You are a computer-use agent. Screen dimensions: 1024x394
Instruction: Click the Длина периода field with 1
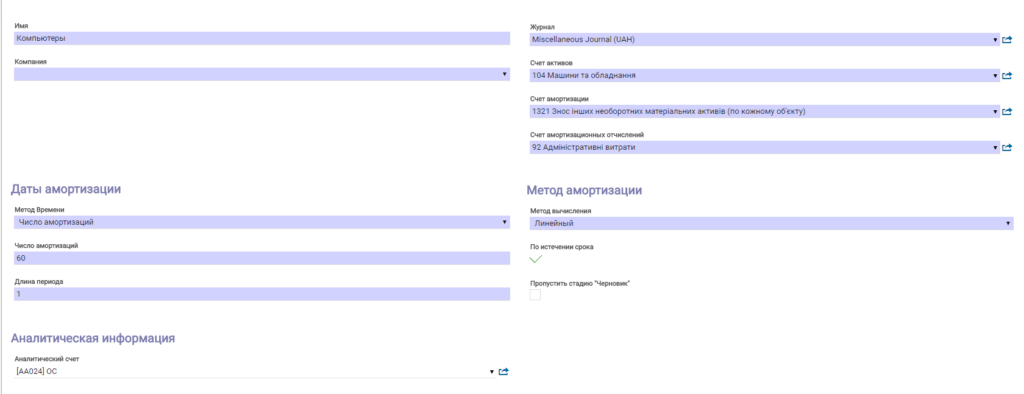pyautogui.click(x=262, y=294)
